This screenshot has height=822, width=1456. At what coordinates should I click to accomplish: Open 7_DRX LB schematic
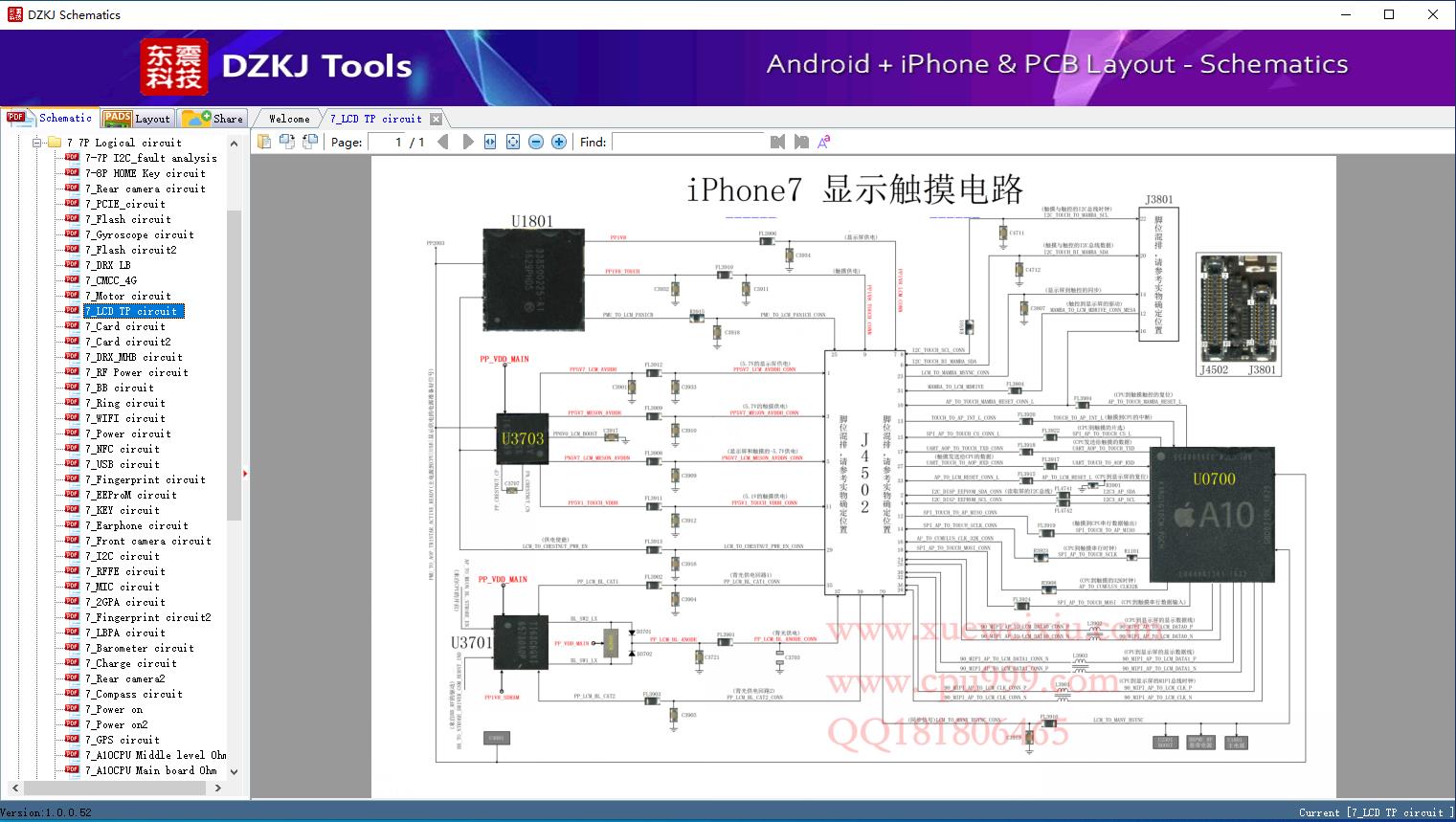click(x=107, y=265)
